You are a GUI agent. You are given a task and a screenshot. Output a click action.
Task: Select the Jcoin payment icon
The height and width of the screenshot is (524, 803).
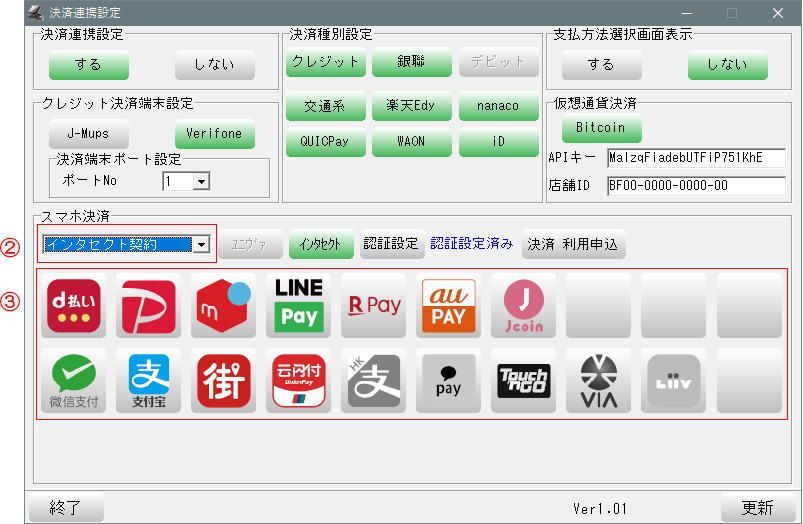click(x=523, y=306)
